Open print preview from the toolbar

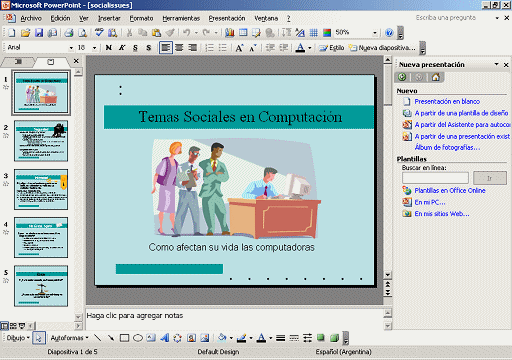[x=82, y=33]
